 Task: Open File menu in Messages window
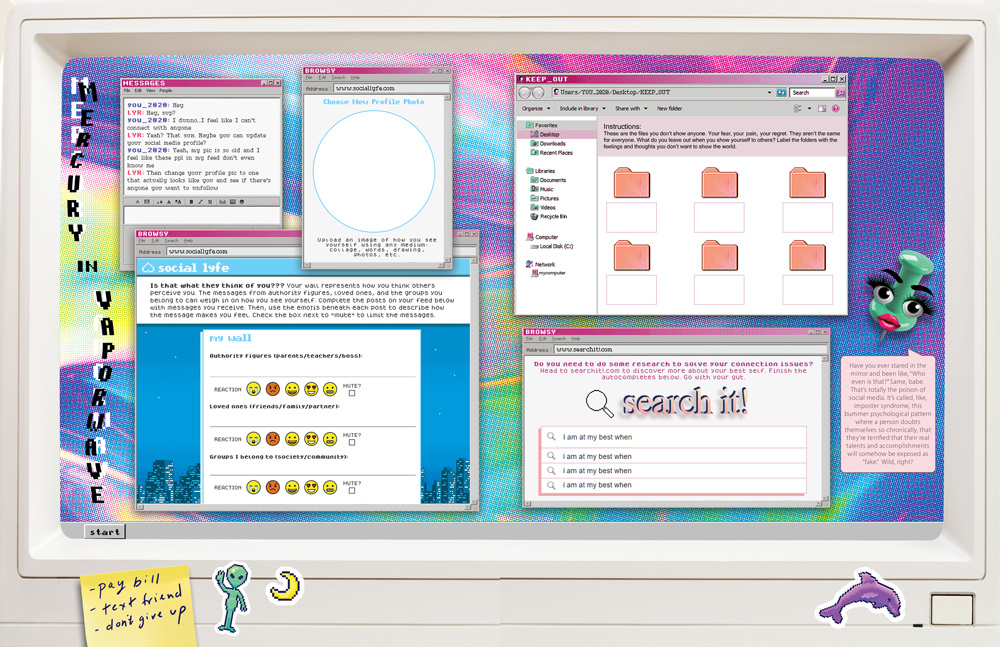[127, 91]
